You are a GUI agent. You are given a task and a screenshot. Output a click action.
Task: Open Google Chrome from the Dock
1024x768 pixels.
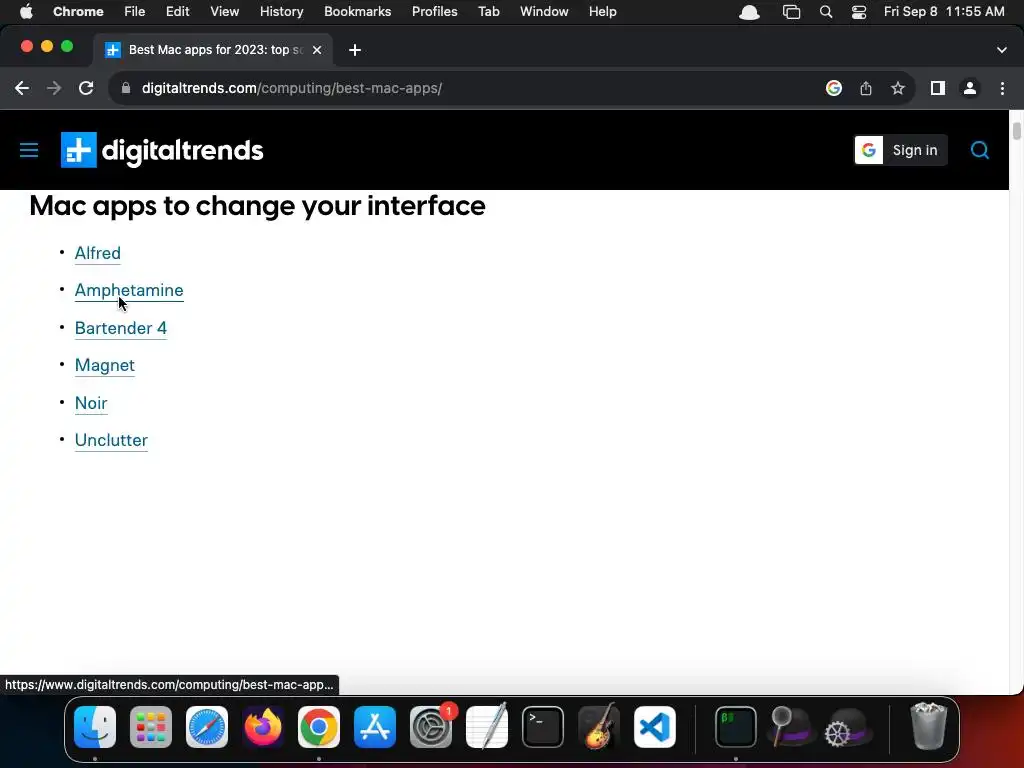click(319, 727)
